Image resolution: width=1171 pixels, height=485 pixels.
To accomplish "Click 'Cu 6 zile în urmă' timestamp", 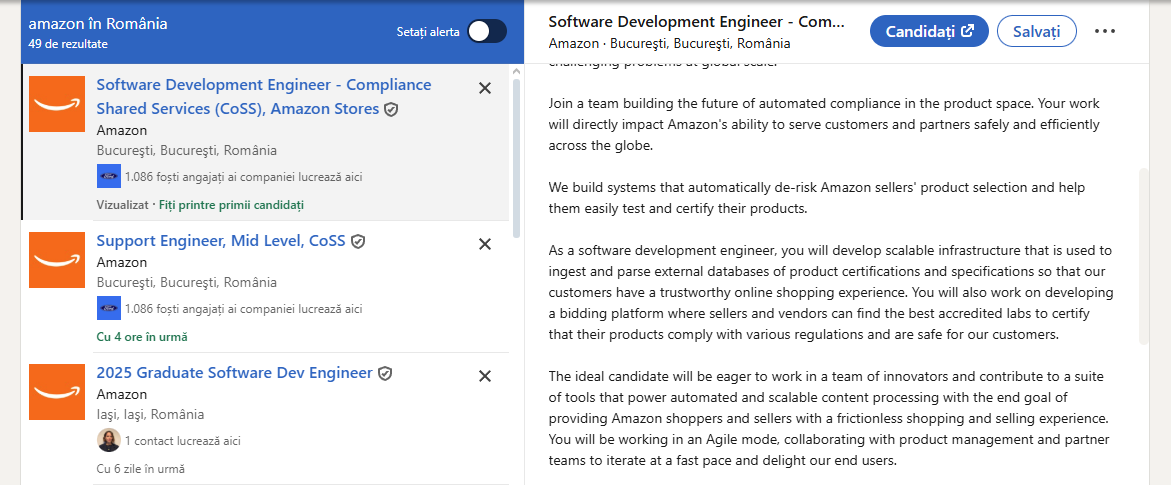I will 140,469.
